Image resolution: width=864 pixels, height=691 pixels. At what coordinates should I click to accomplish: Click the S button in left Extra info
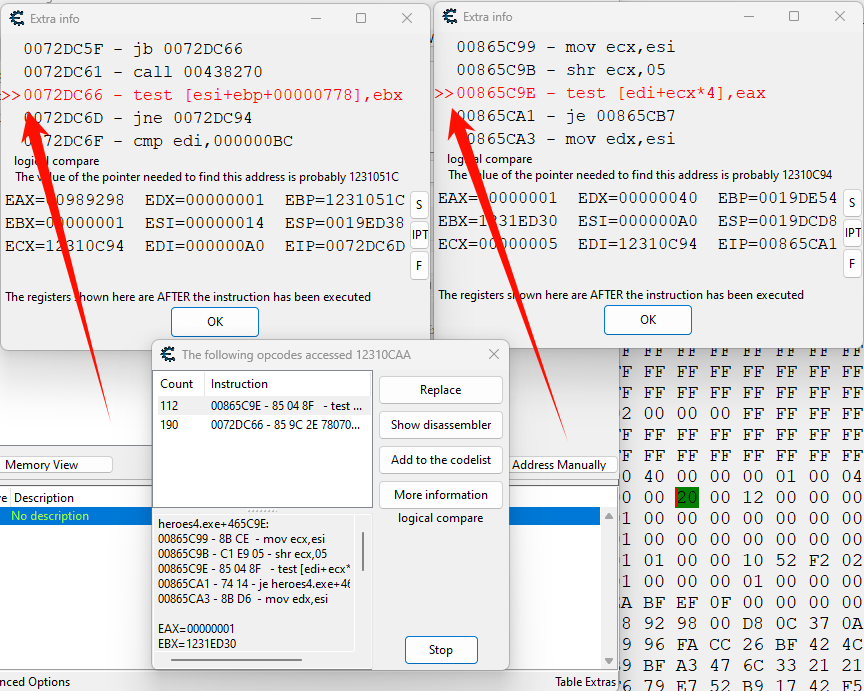[419, 205]
